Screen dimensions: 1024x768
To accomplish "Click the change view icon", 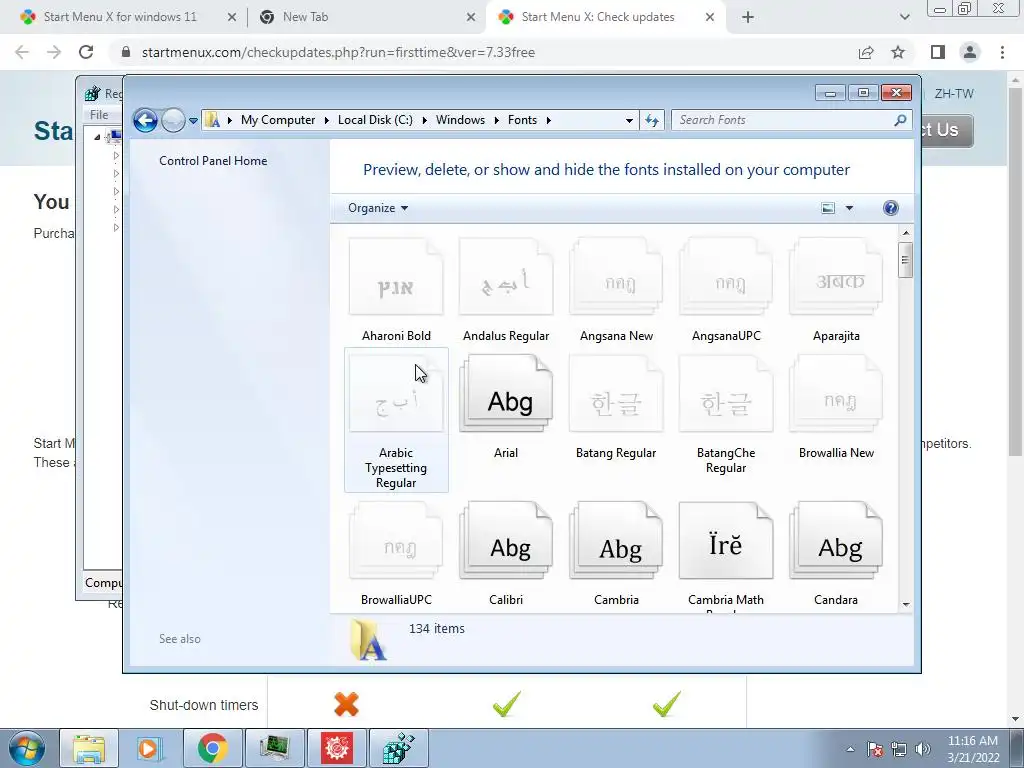I will pyautogui.click(x=827, y=208).
